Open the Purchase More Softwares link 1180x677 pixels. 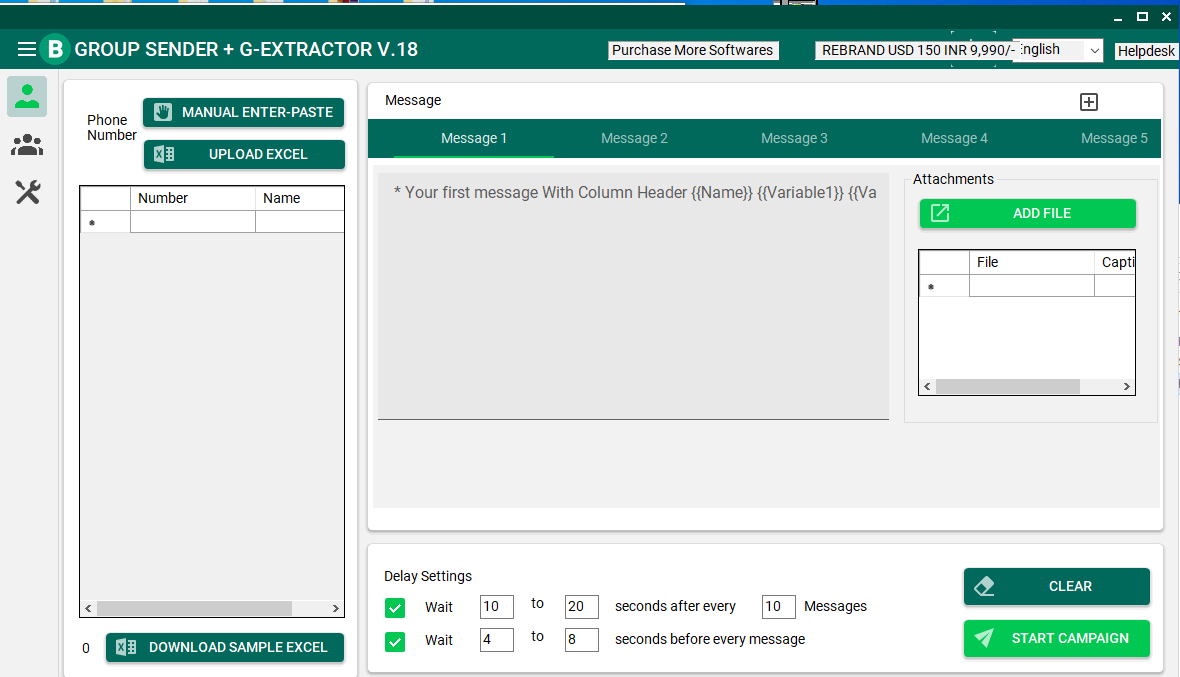tap(692, 50)
